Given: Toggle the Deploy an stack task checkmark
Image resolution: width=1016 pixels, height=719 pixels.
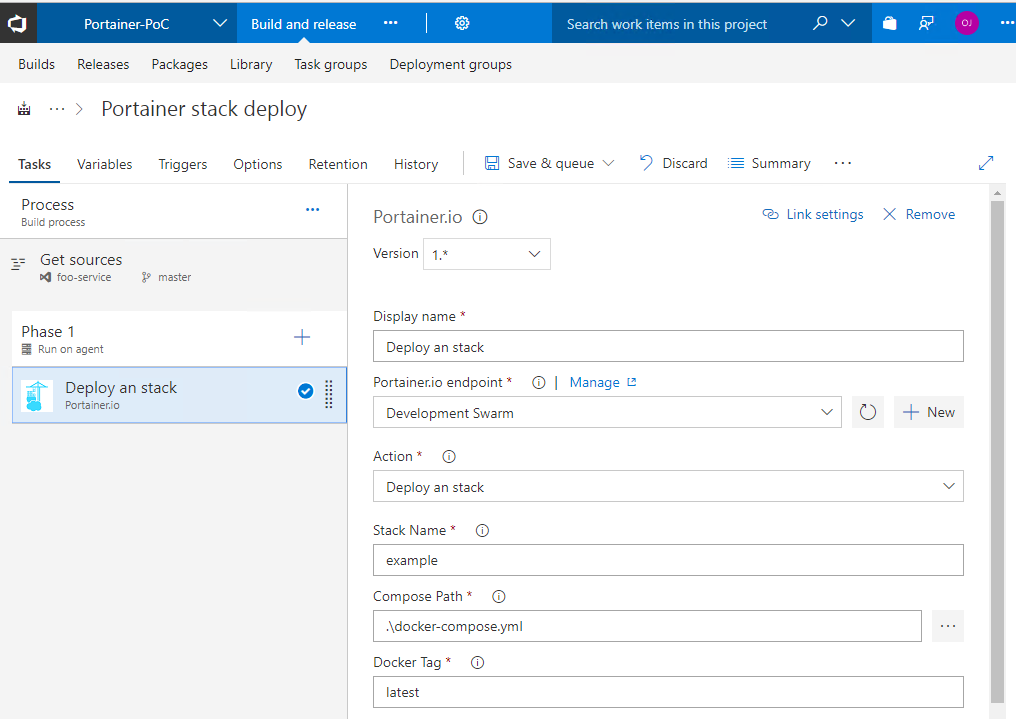Looking at the screenshot, I should pos(305,391).
